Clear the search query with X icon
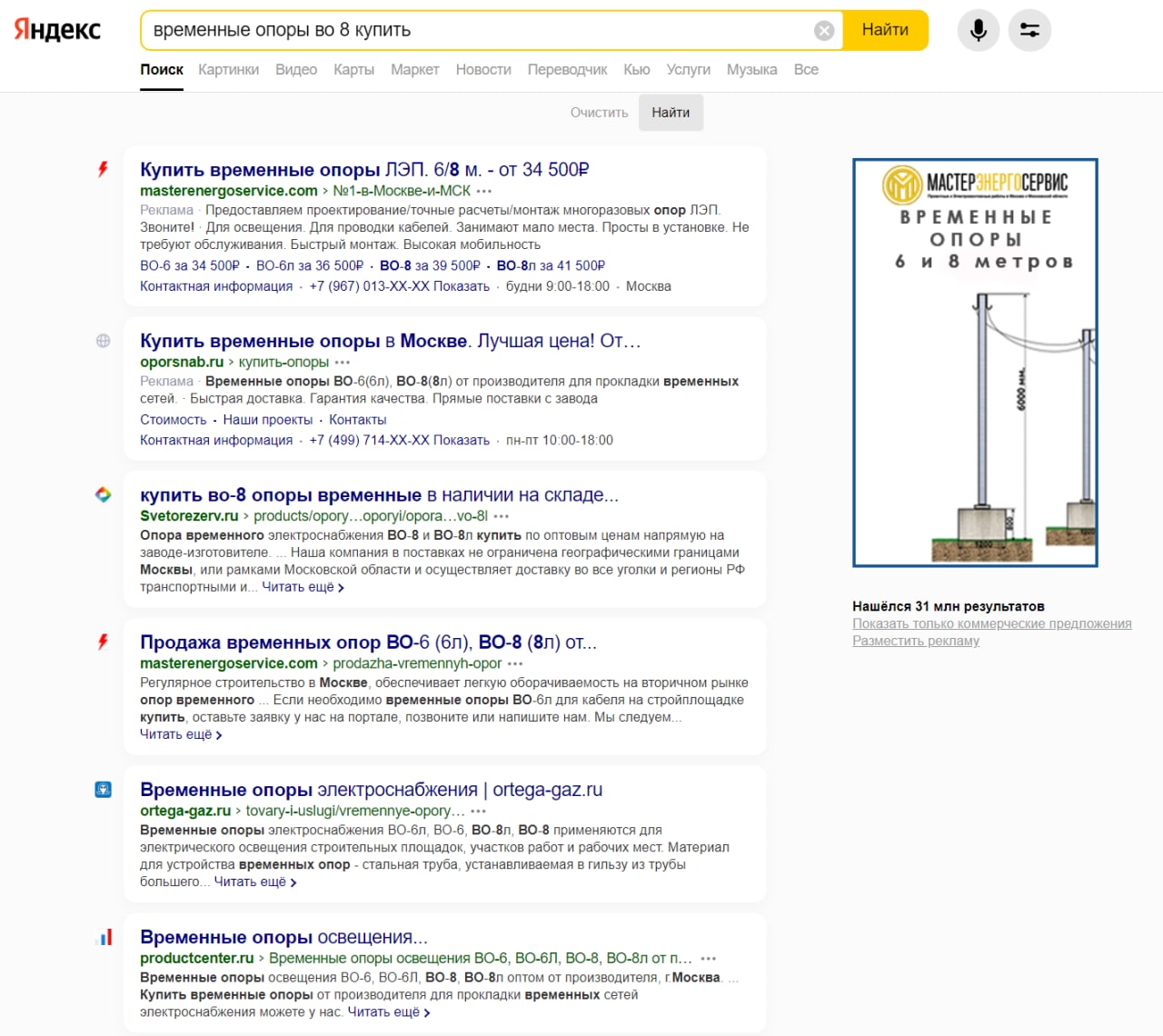Viewport: 1163px width, 1036px height. [x=824, y=31]
